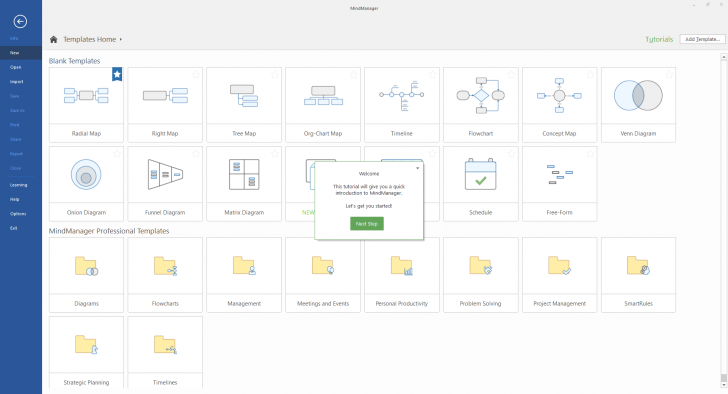The image size is (728, 394).
Task: Favorite the Right Map template star
Action: [196, 74]
